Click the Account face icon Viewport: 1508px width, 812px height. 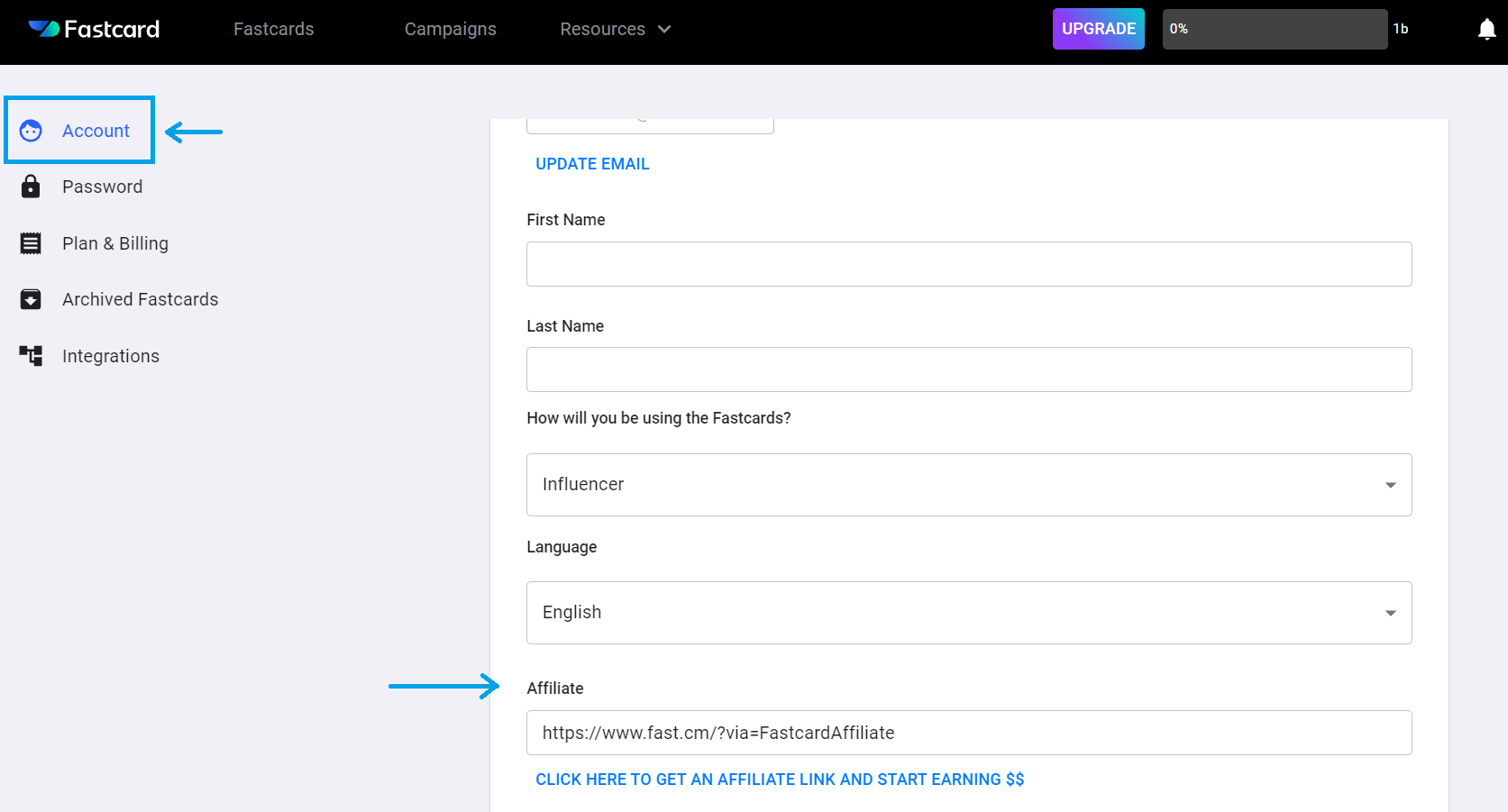[x=31, y=131]
